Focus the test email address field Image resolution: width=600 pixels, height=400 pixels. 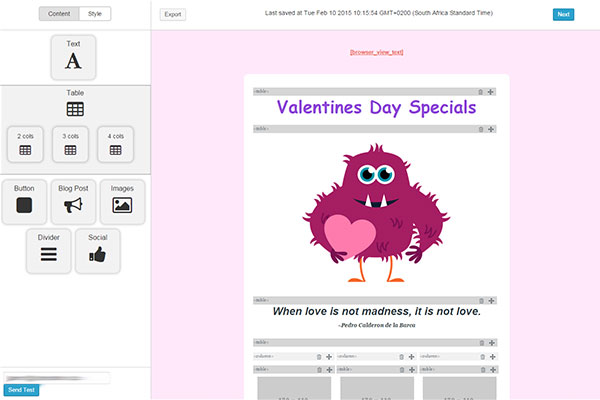pos(57,378)
